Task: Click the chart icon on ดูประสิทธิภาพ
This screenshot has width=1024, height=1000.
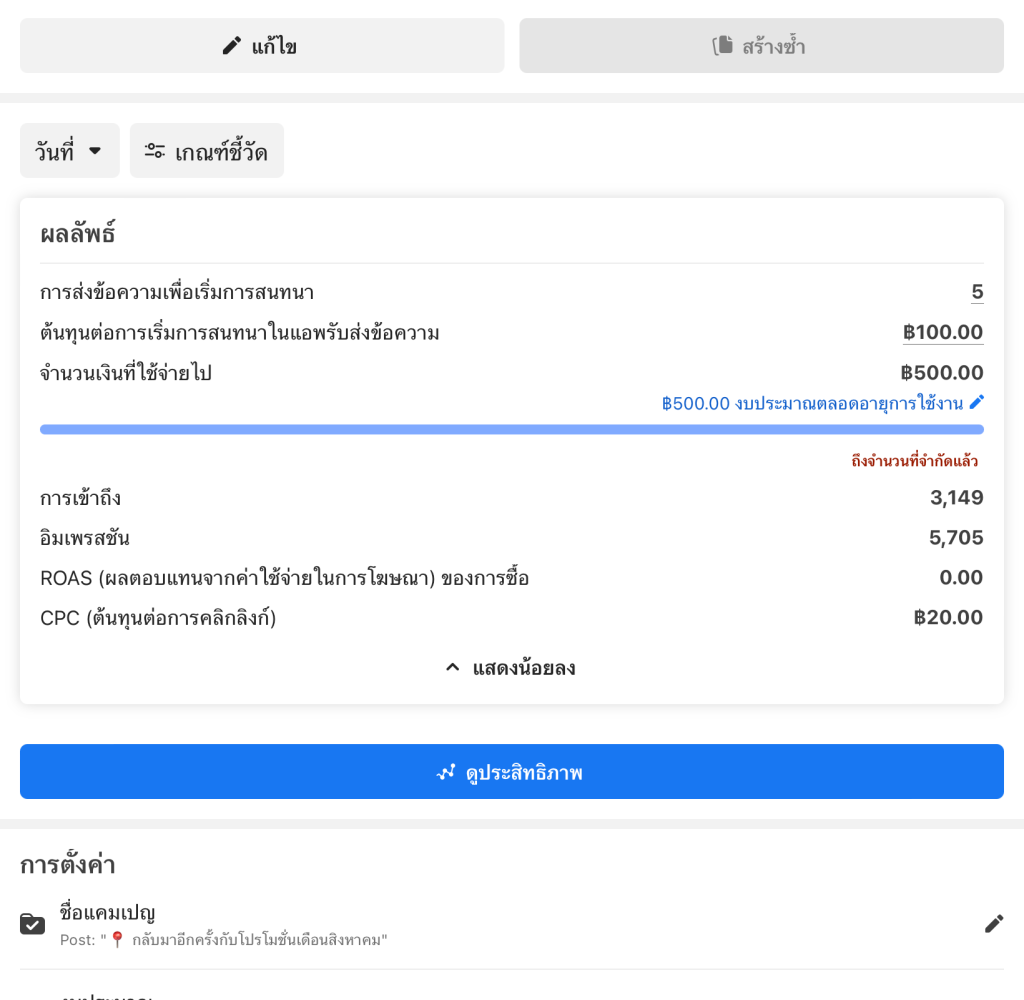Action: coord(446,772)
